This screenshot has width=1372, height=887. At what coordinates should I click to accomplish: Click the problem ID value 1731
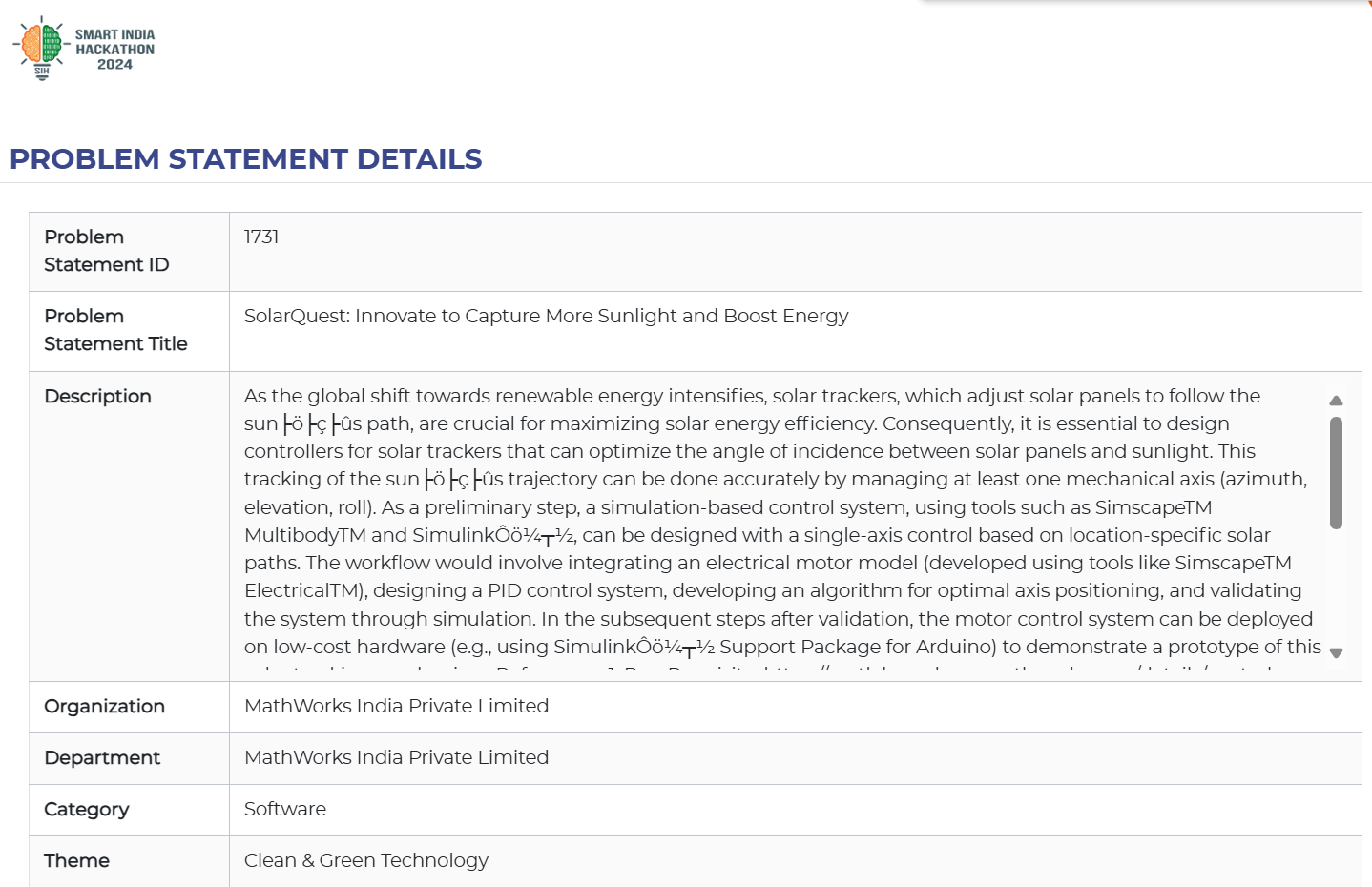[261, 237]
